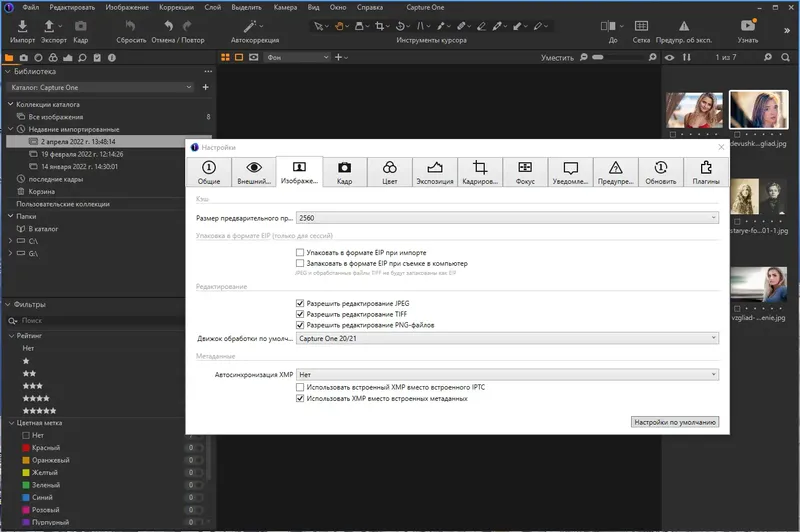Disable JPEG editing checkbox
This screenshot has height=532, width=800.
(300, 303)
